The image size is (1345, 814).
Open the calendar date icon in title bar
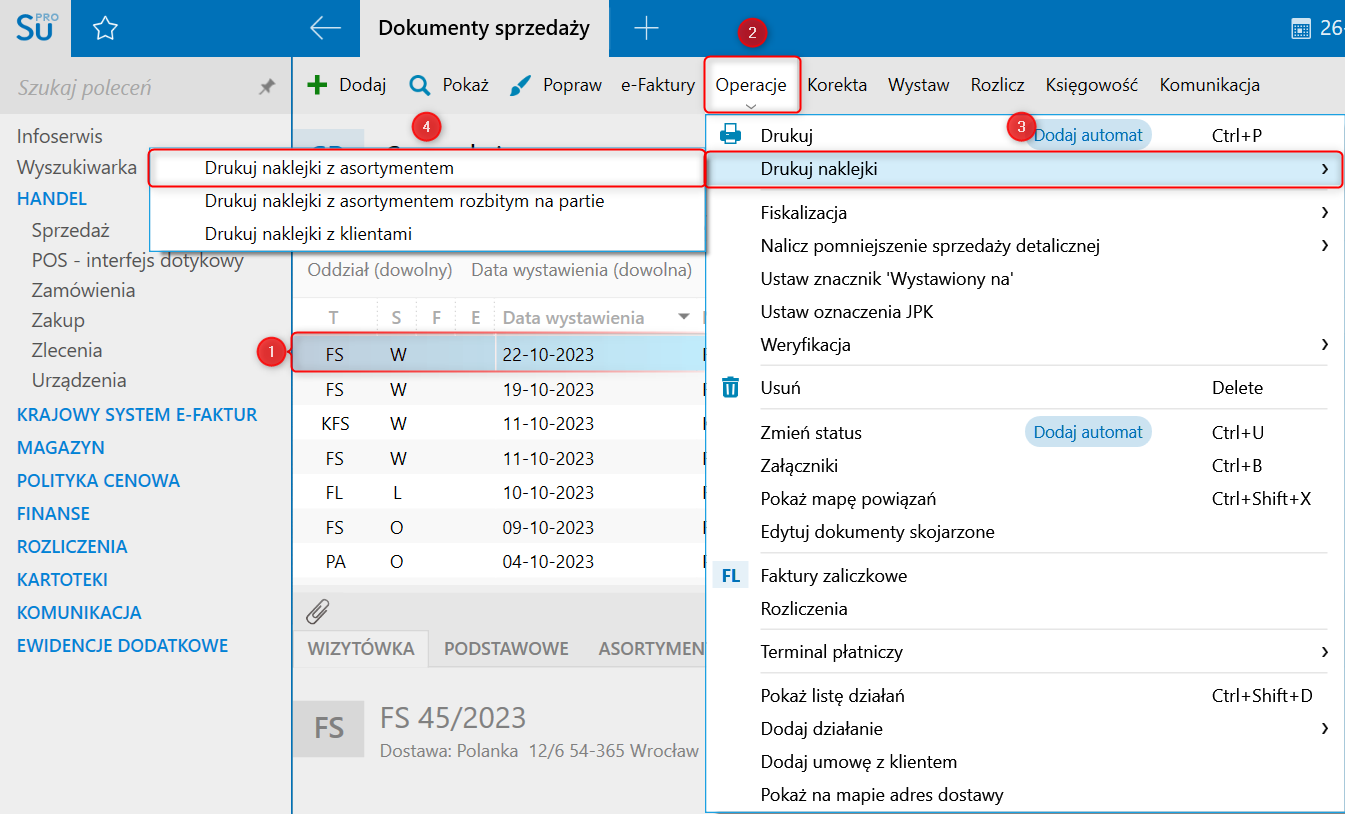coord(1301,28)
